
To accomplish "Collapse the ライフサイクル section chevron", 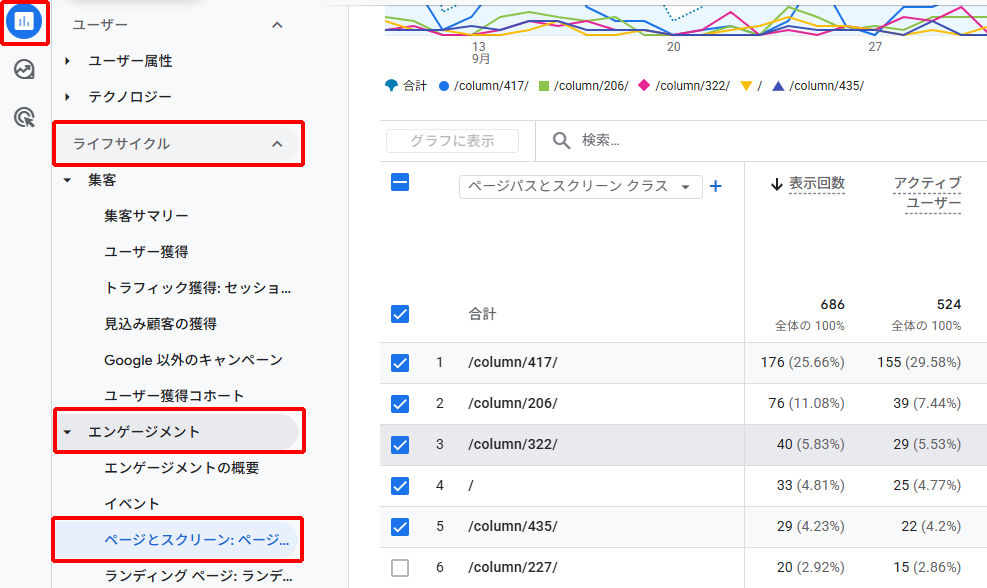I will 277,144.
